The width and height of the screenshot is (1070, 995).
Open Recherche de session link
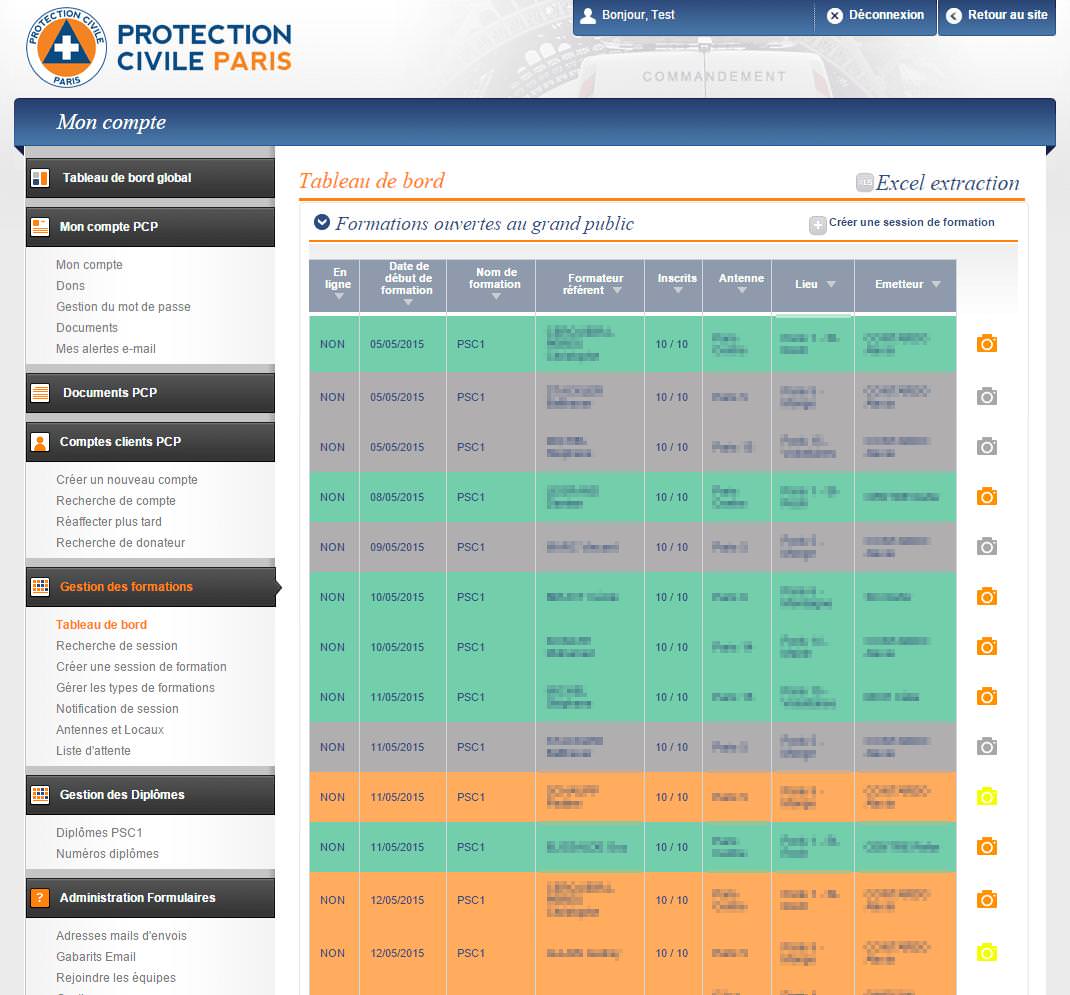[x=117, y=646]
